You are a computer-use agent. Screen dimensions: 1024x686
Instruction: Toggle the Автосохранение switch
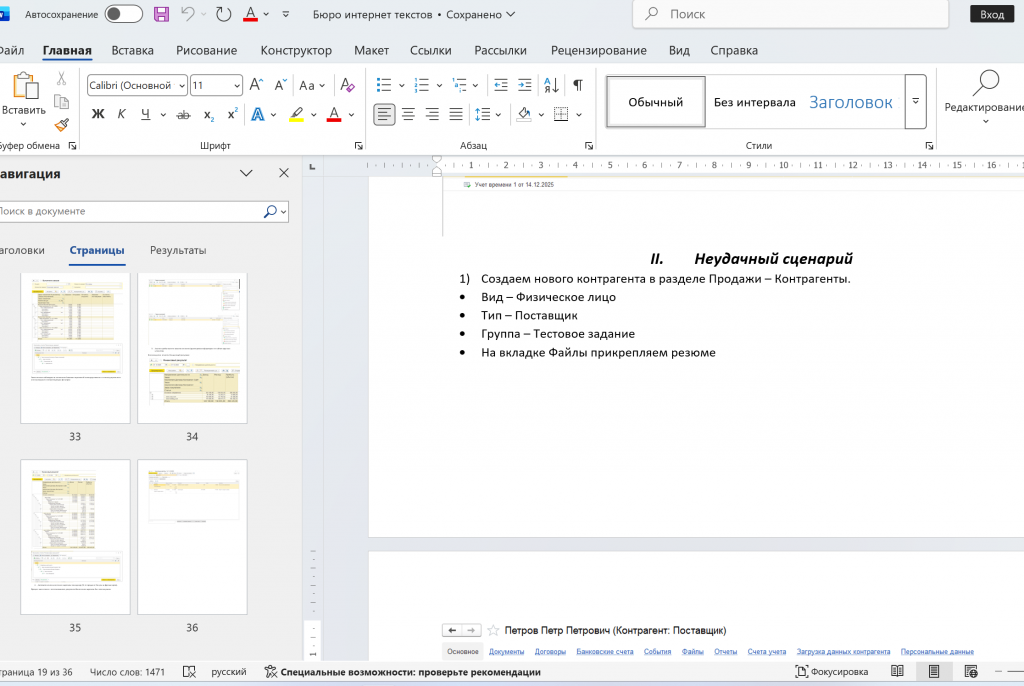tap(123, 14)
